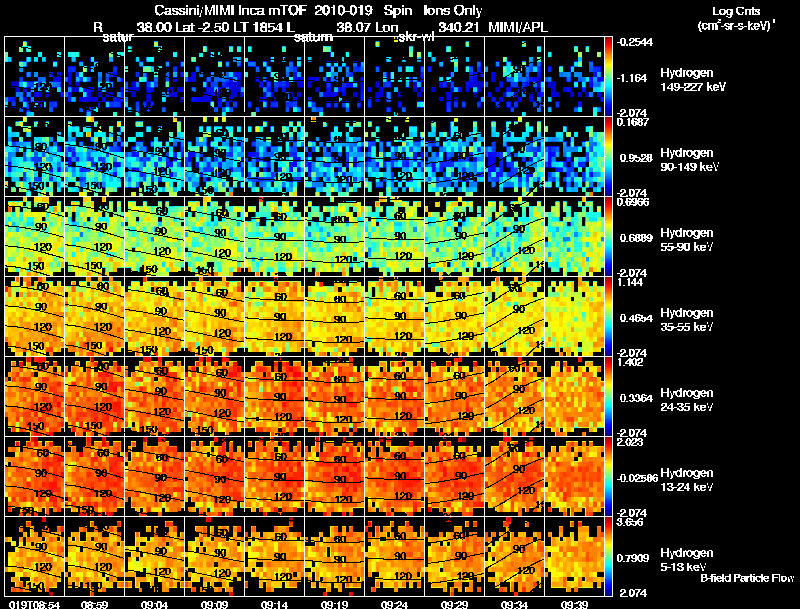Click the color bar beside Hydrogen 149-227 keV

(x=608, y=77)
